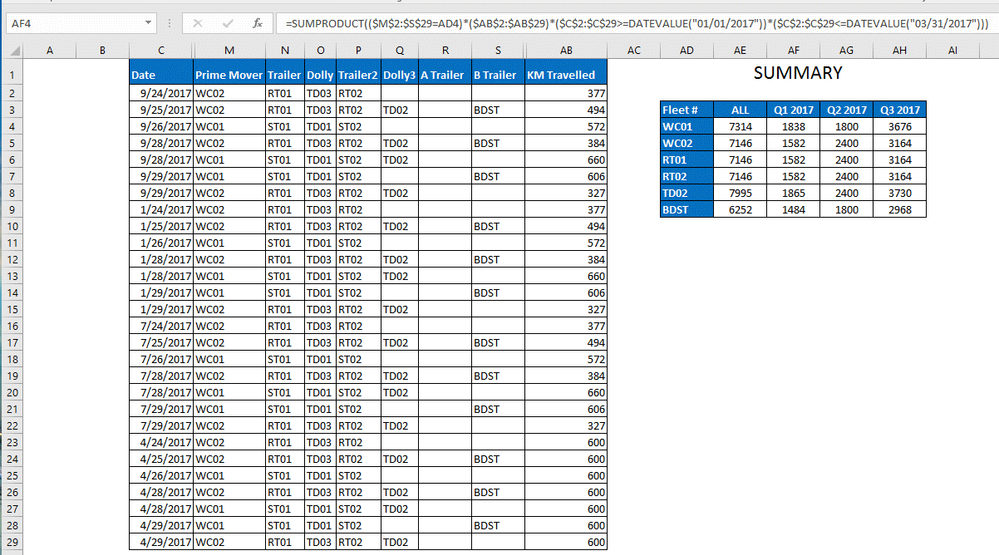Click the KM value 600 in row 29
Screen dimensions: 999x555
[566, 542]
